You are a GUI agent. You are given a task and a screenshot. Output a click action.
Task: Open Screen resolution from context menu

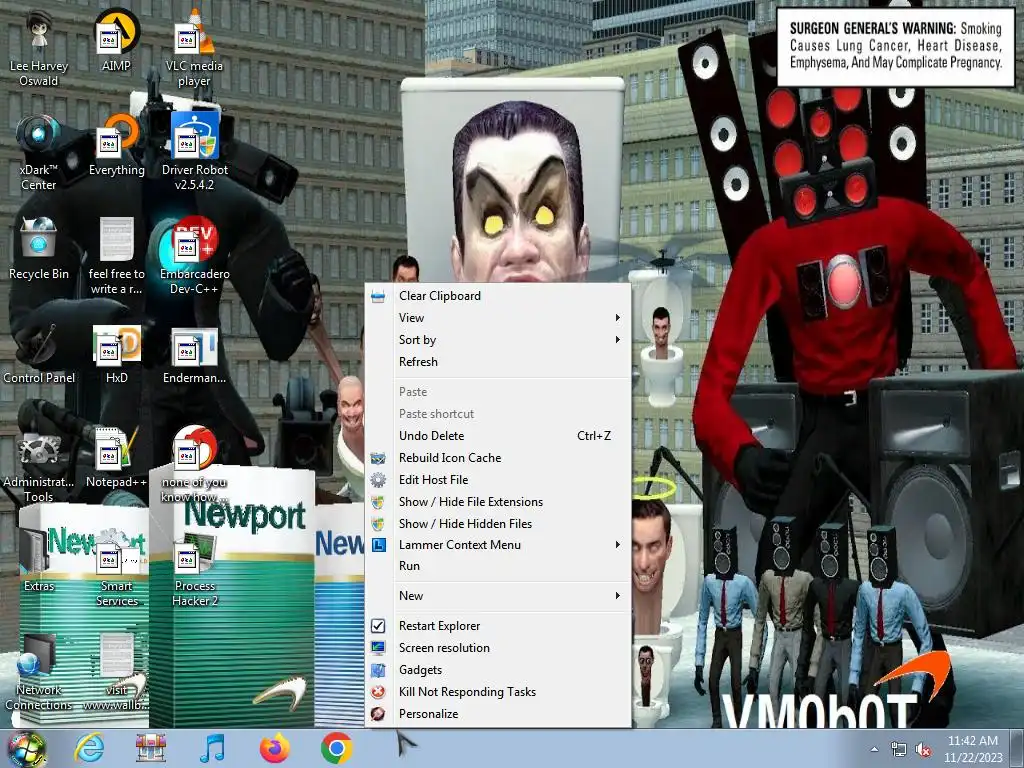tap(498, 648)
